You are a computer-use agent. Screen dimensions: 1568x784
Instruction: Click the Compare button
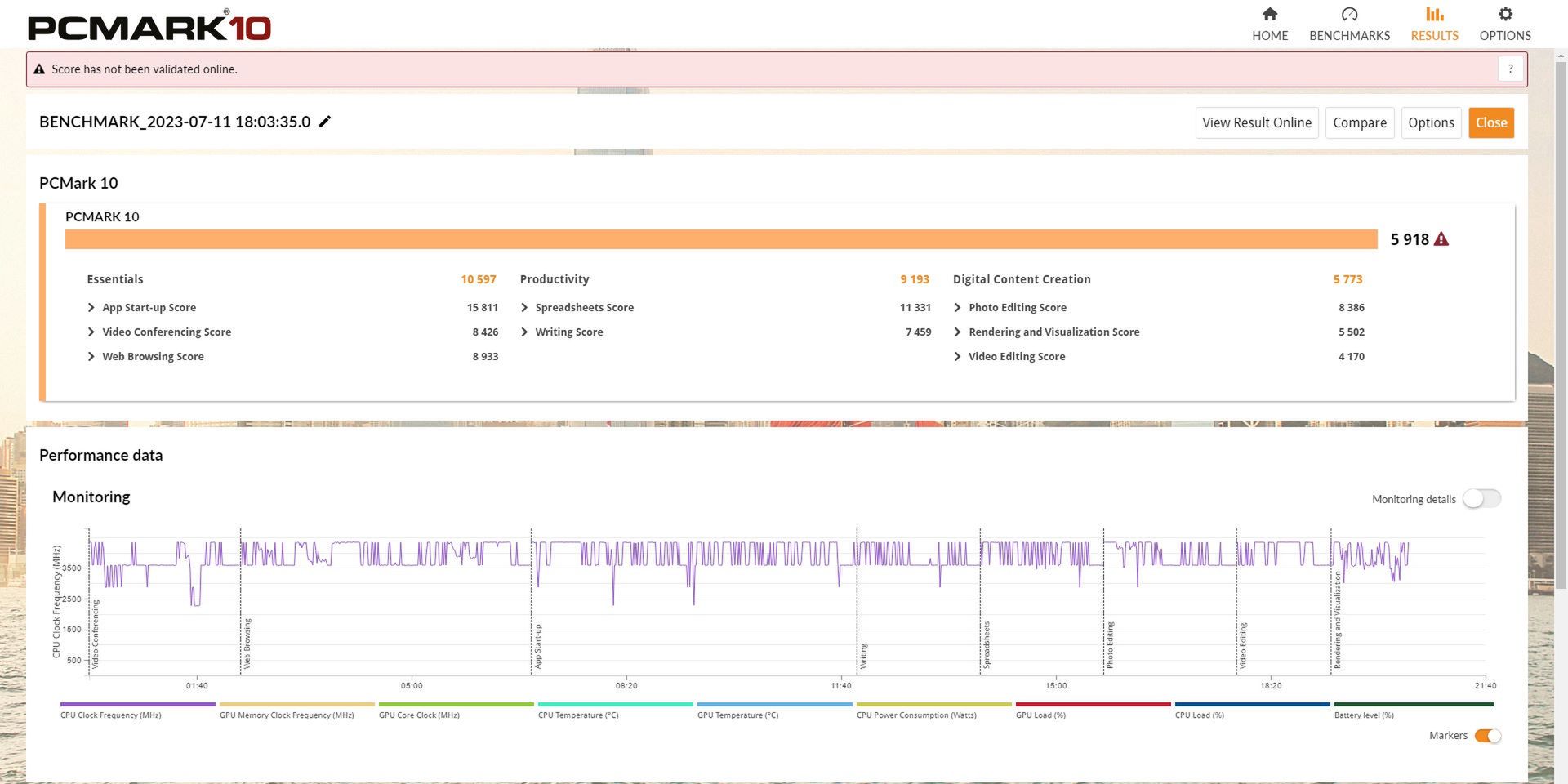[1360, 122]
